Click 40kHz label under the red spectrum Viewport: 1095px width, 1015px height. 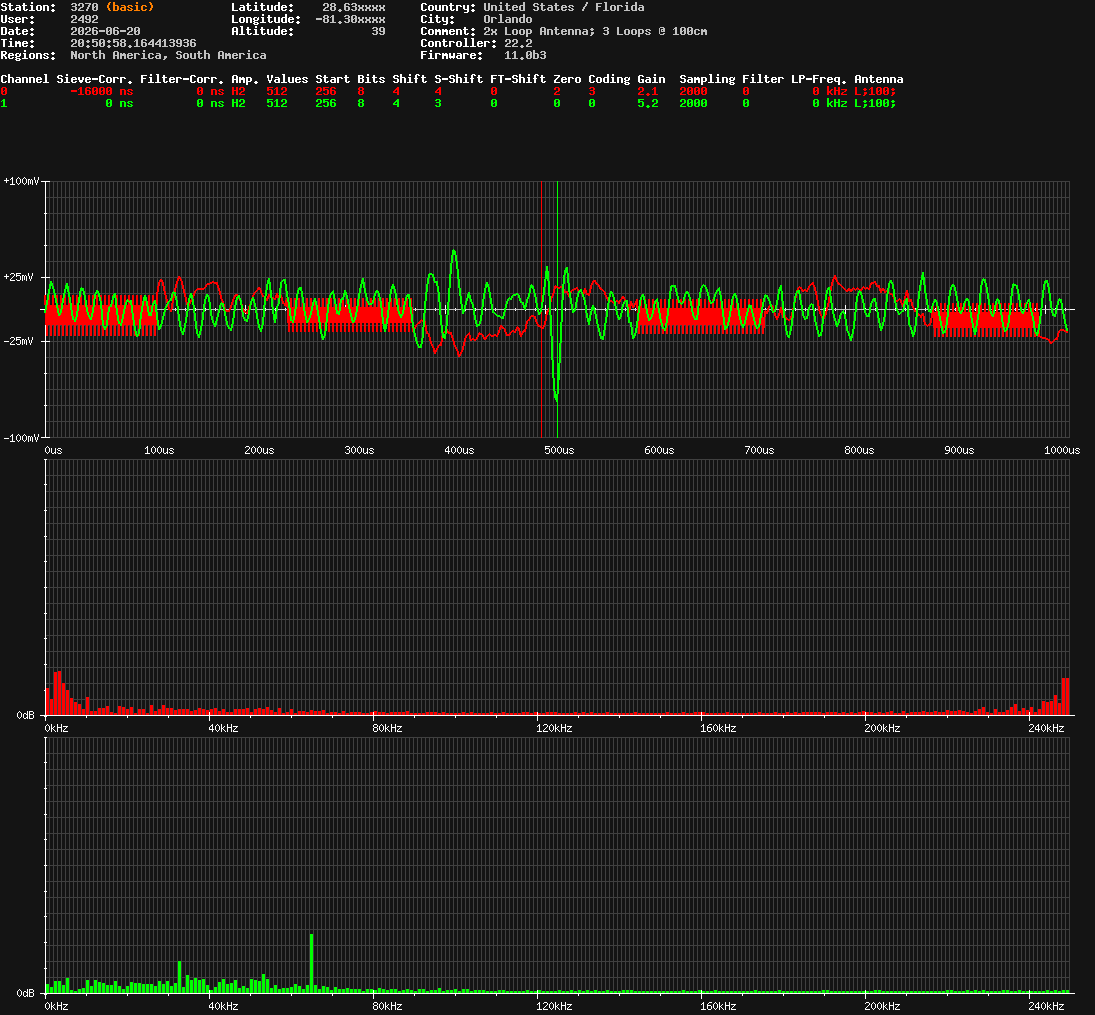point(223,729)
